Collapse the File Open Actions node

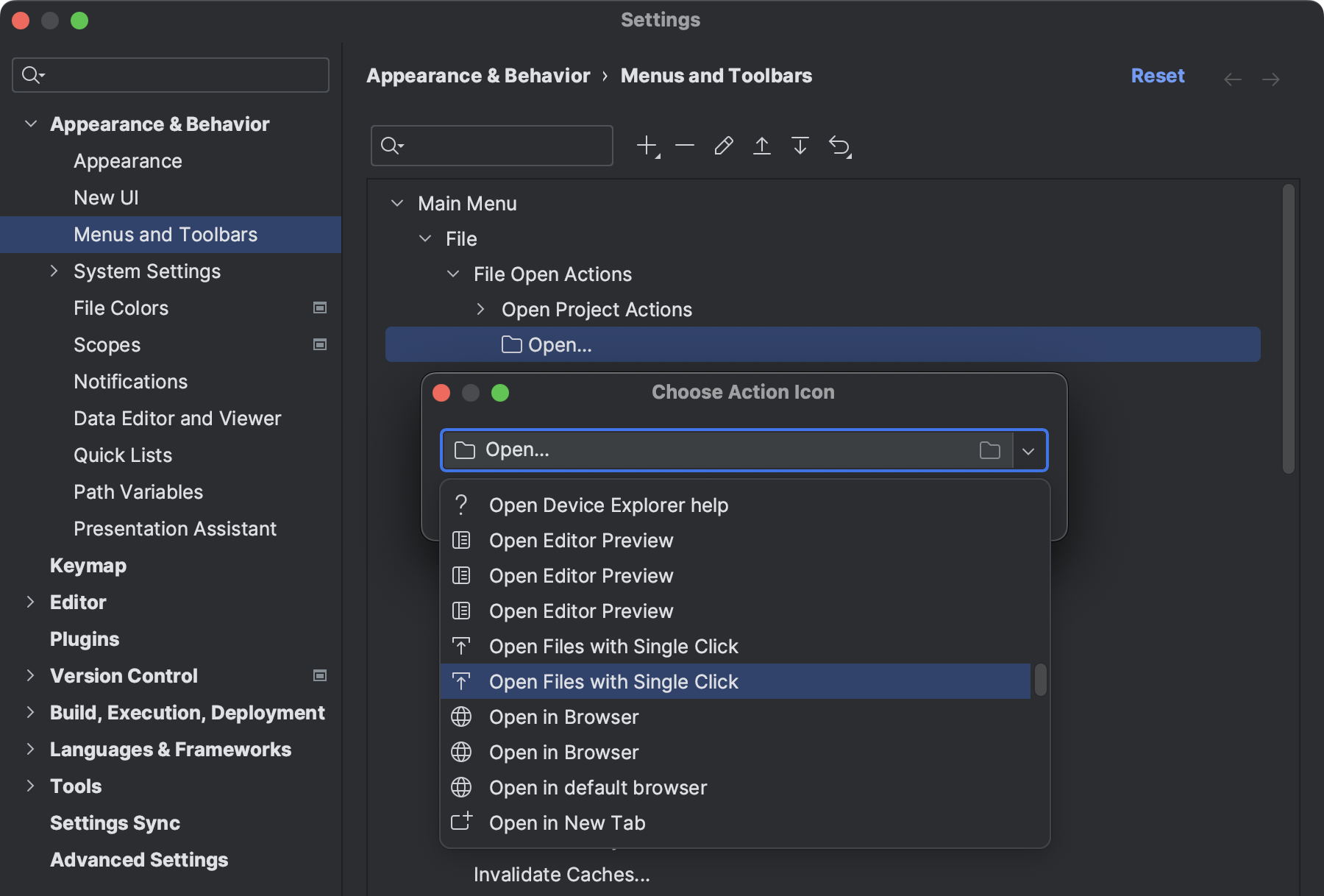pos(452,274)
